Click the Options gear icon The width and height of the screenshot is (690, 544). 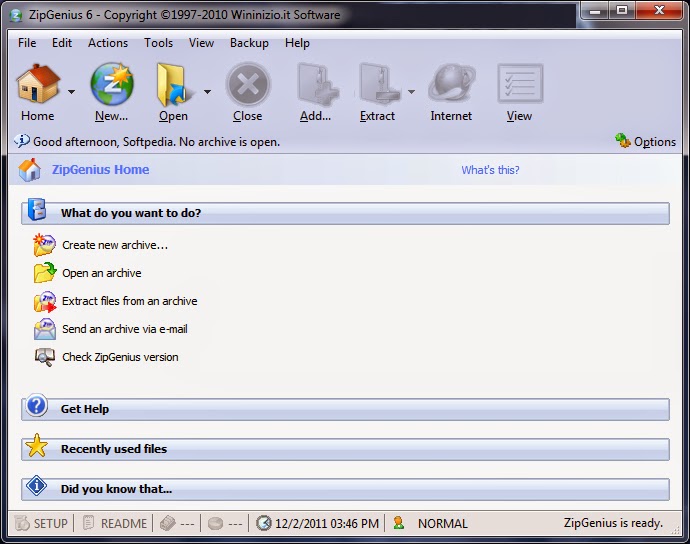click(x=623, y=141)
